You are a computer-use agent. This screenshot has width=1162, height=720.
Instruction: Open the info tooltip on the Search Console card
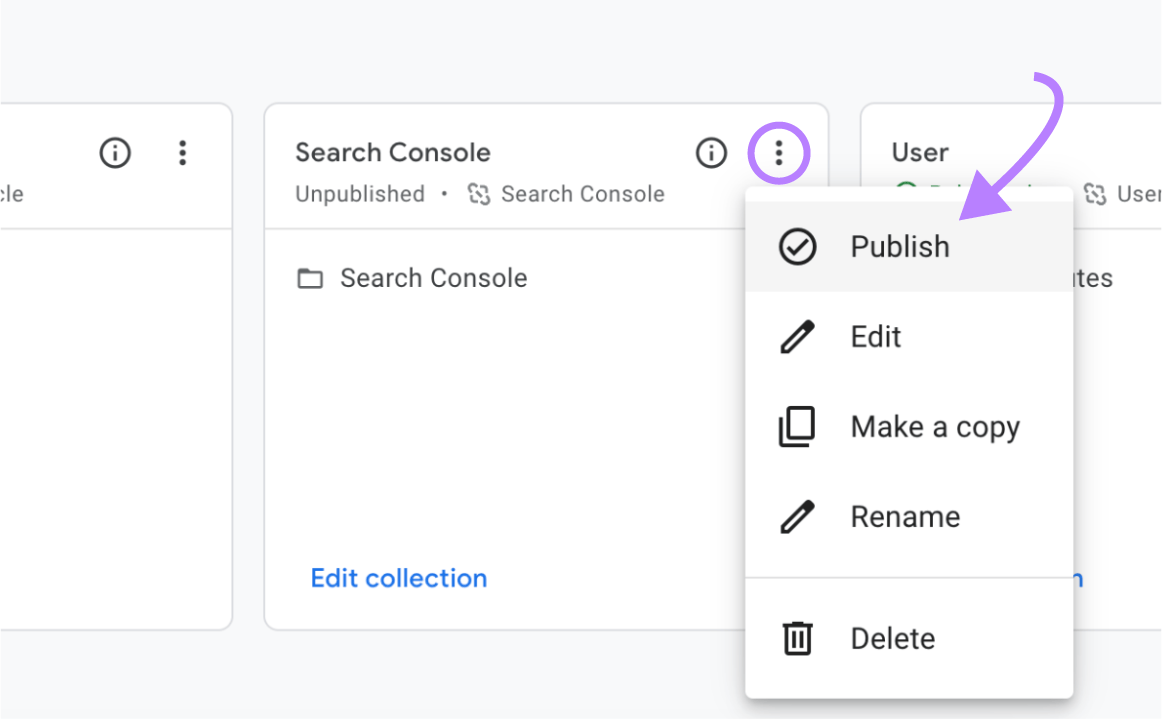(x=711, y=153)
